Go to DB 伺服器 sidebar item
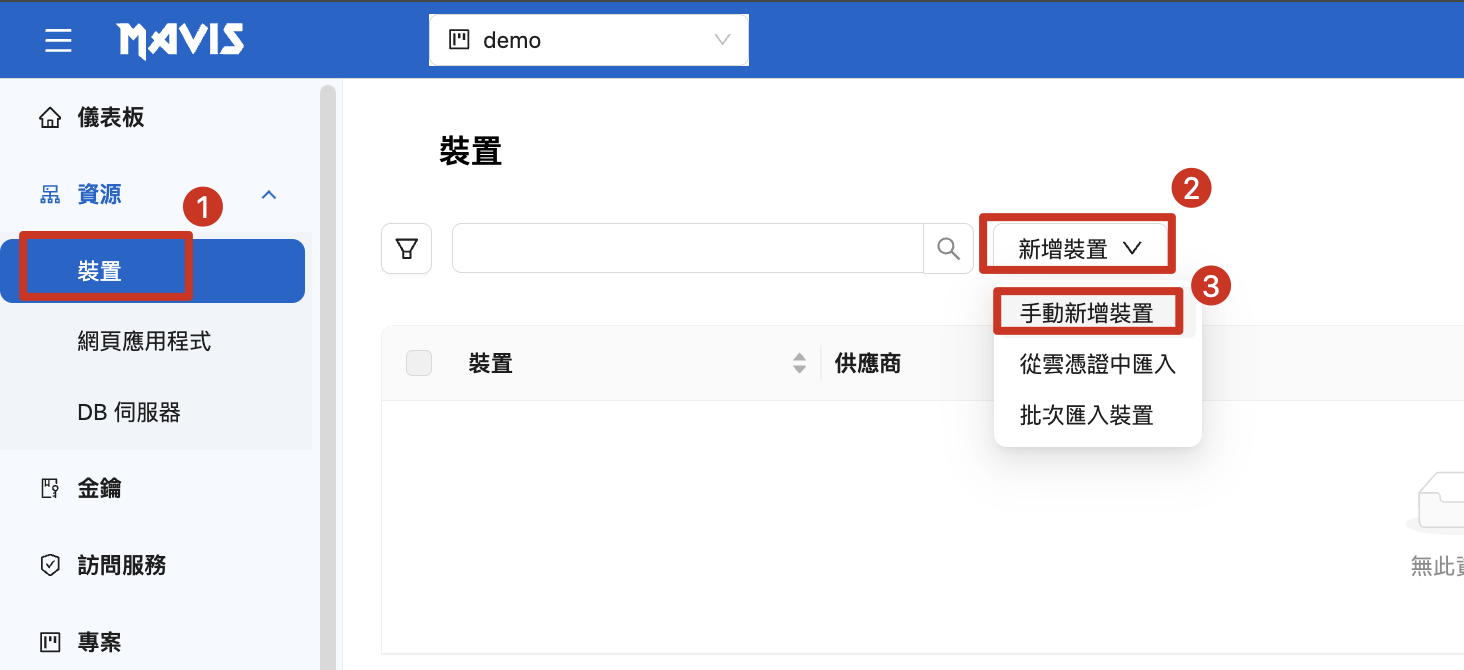 [x=129, y=413]
